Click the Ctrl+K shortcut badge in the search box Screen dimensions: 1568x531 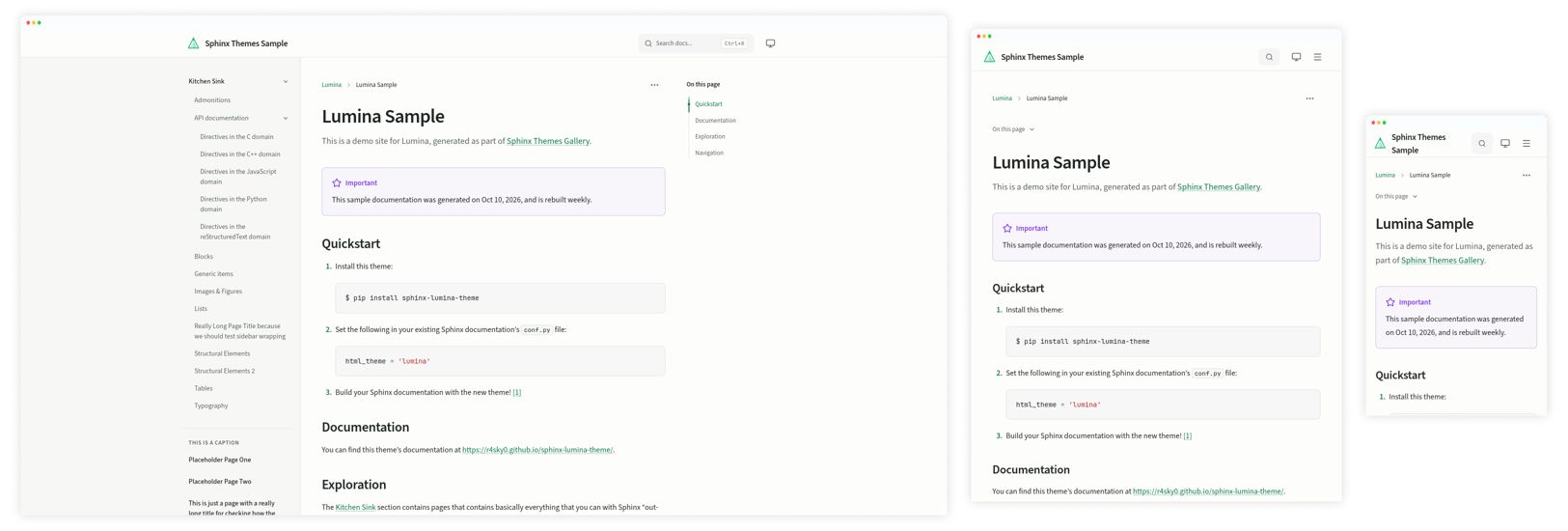pyautogui.click(x=734, y=43)
